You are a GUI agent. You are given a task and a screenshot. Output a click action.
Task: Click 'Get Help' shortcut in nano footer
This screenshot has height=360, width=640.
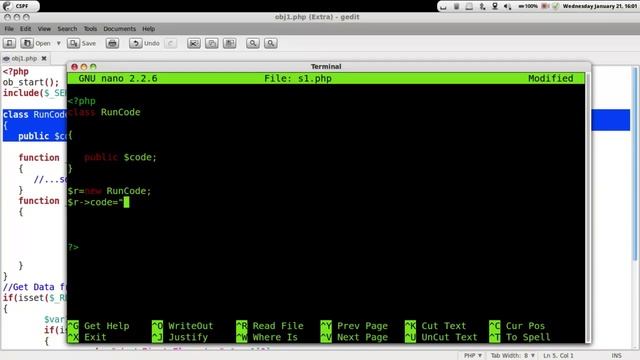tap(98, 326)
